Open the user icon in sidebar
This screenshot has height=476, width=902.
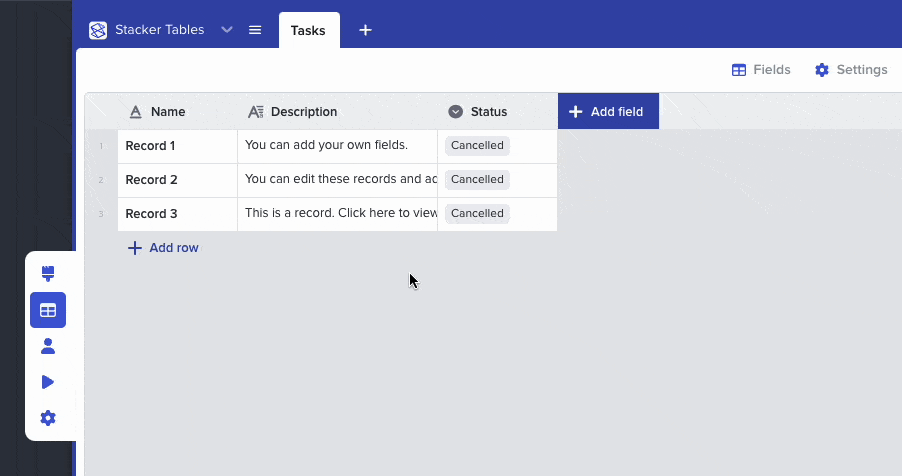pos(48,346)
